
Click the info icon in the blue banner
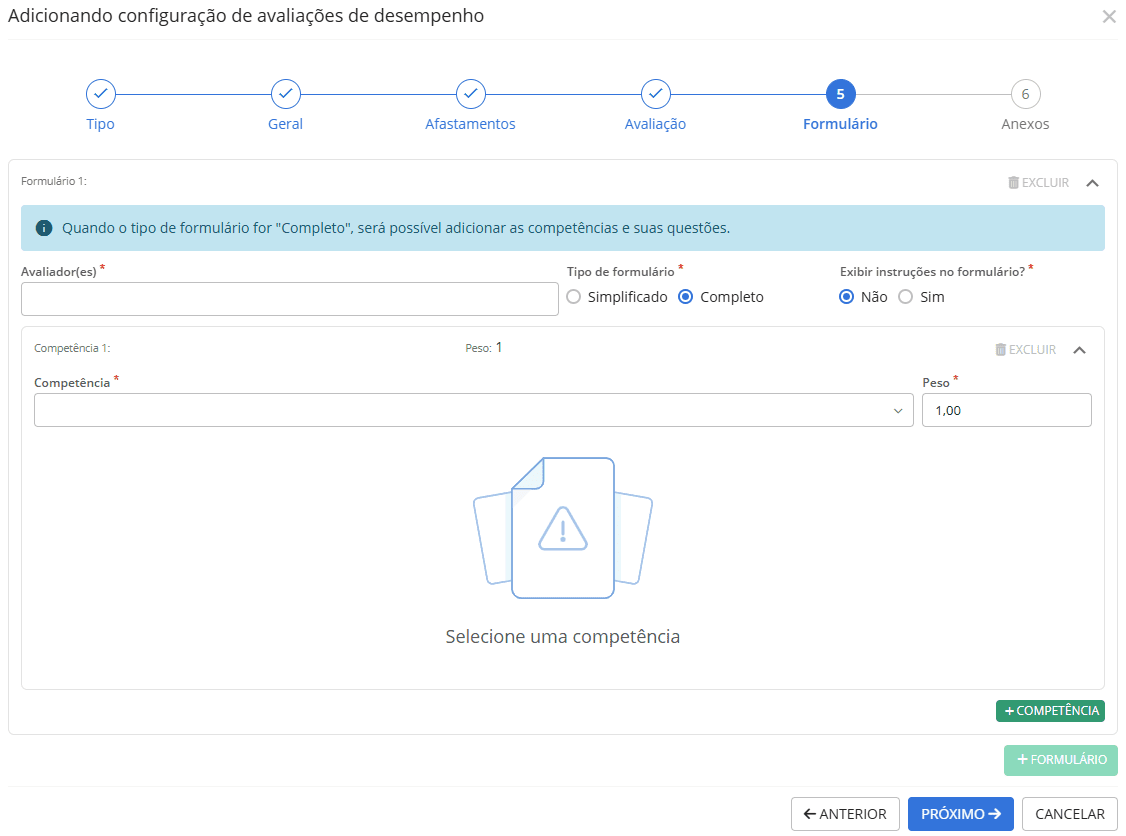pyautogui.click(x=44, y=228)
